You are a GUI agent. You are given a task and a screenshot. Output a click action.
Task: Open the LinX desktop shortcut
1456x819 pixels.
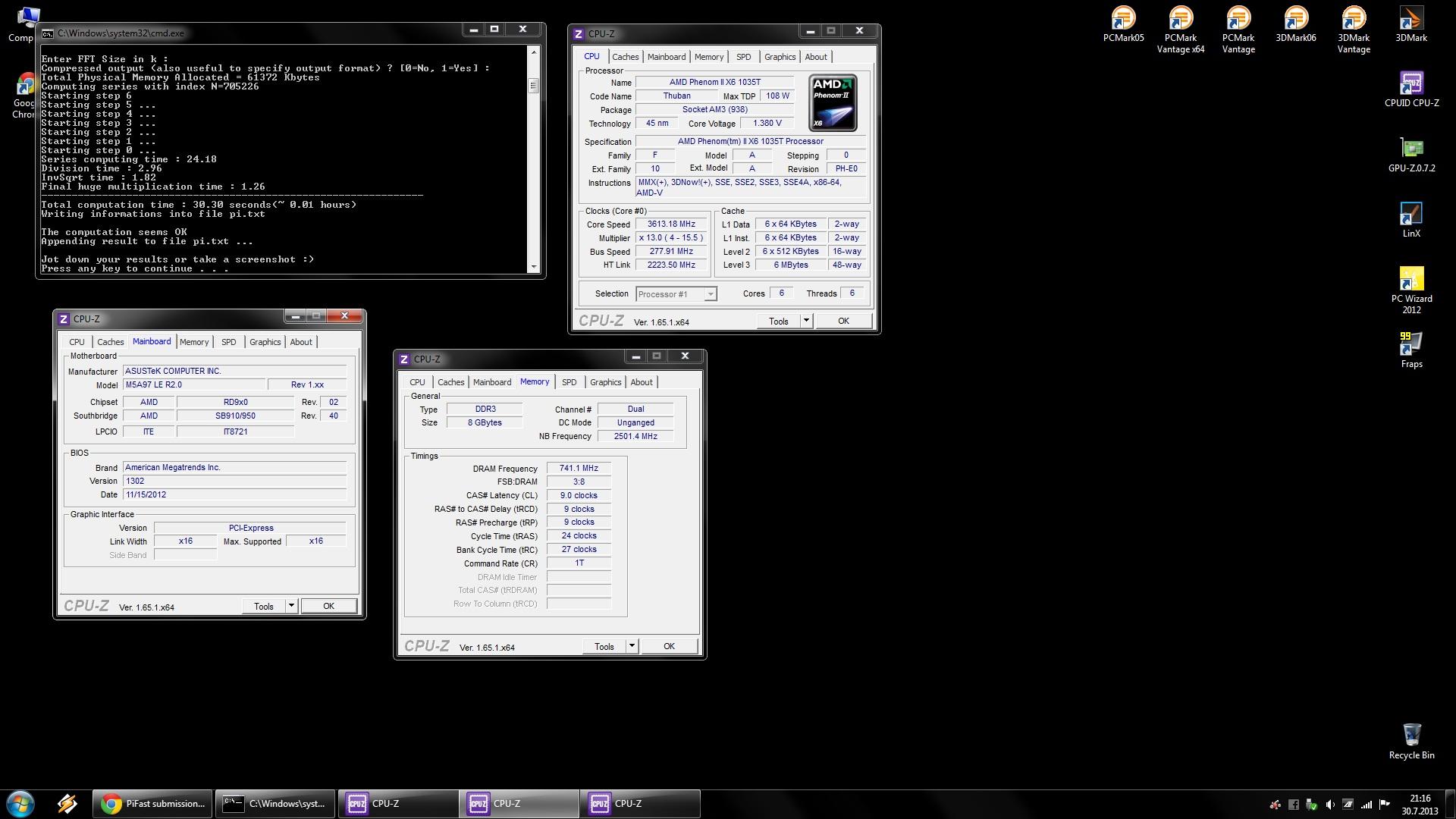click(1411, 220)
